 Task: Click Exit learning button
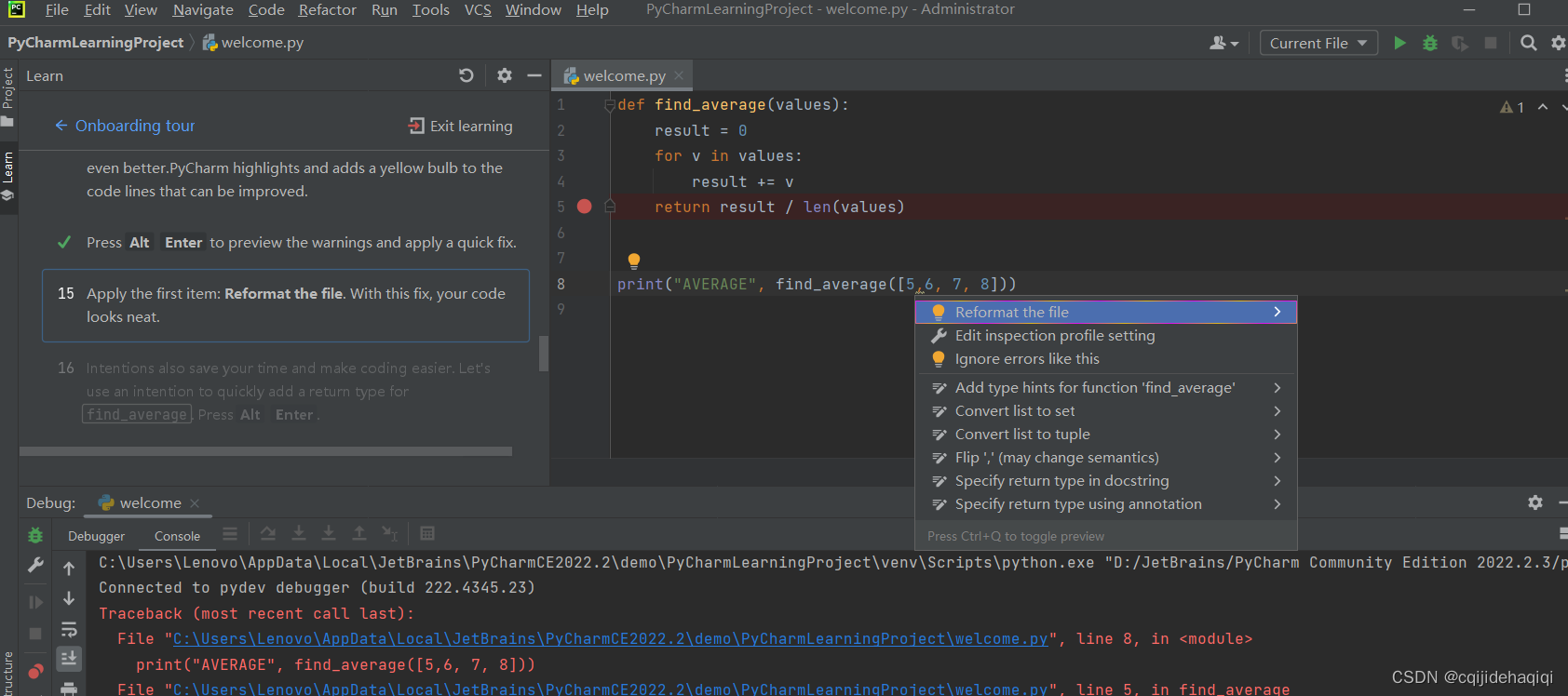click(461, 126)
